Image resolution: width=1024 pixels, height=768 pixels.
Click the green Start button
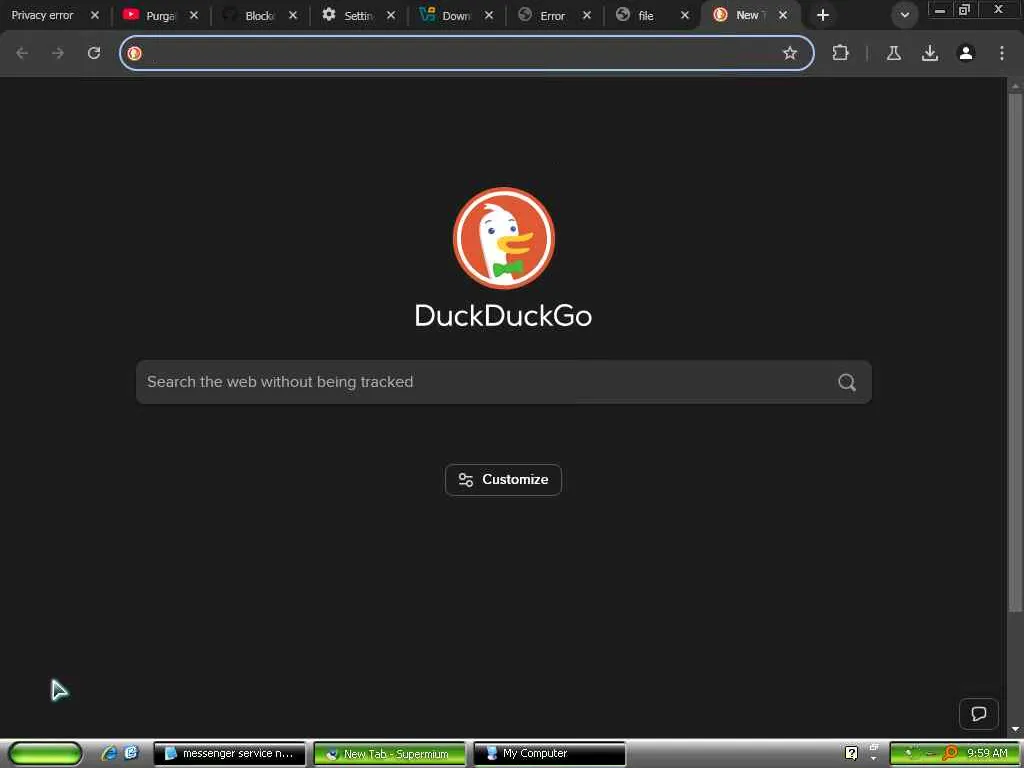[45, 754]
